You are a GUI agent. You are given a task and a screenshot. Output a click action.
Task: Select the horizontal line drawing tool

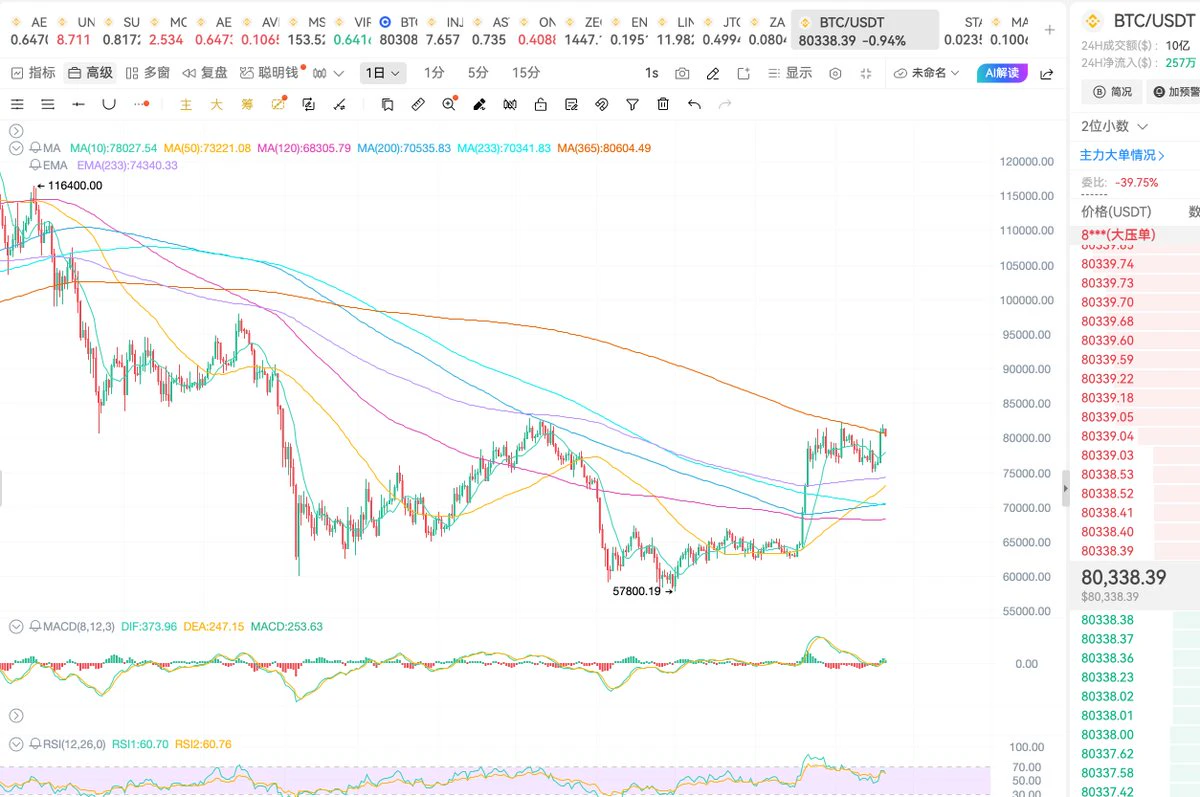78,104
